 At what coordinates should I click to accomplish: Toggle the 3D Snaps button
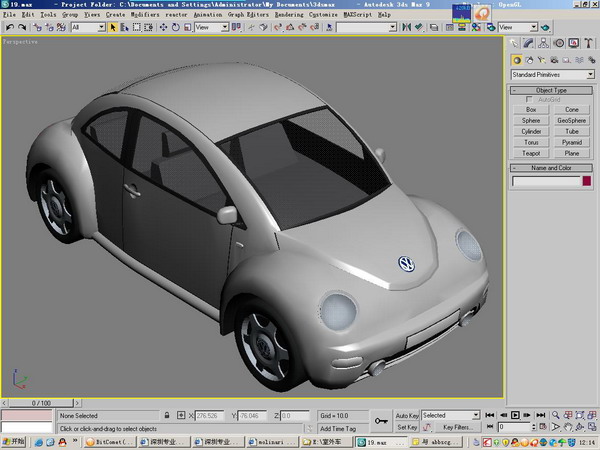coord(278,28)
